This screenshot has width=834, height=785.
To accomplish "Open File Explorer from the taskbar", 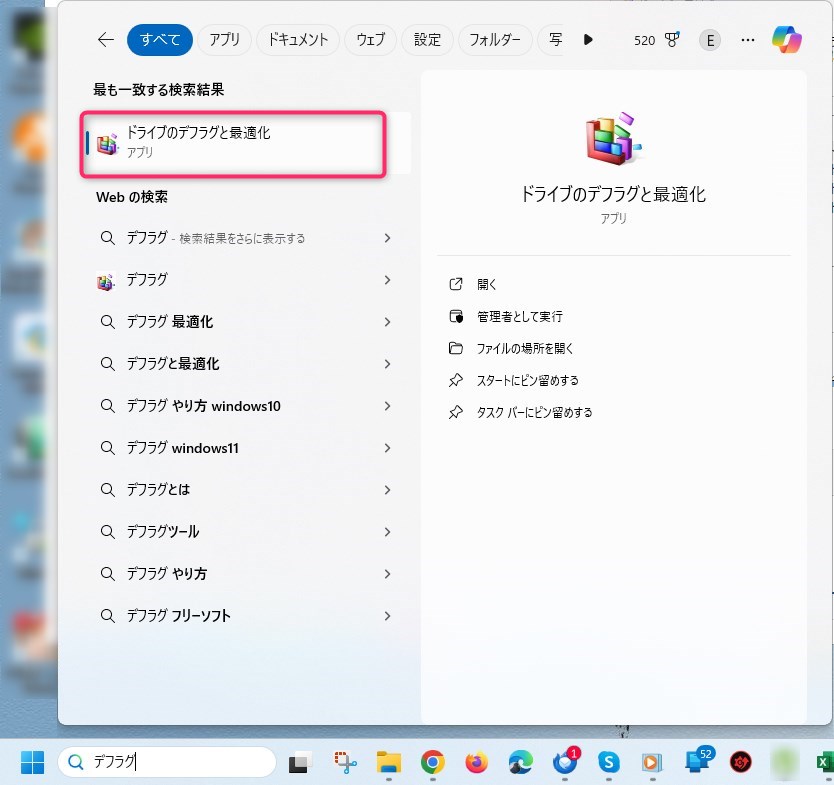I will point(389,763).
